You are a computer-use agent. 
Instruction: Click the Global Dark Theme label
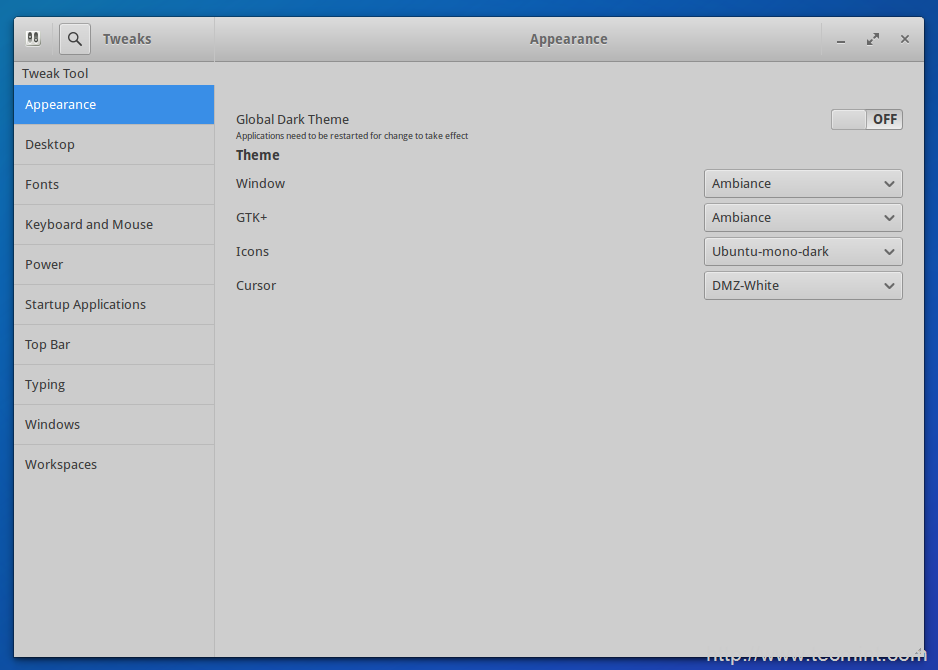(292, 120)
